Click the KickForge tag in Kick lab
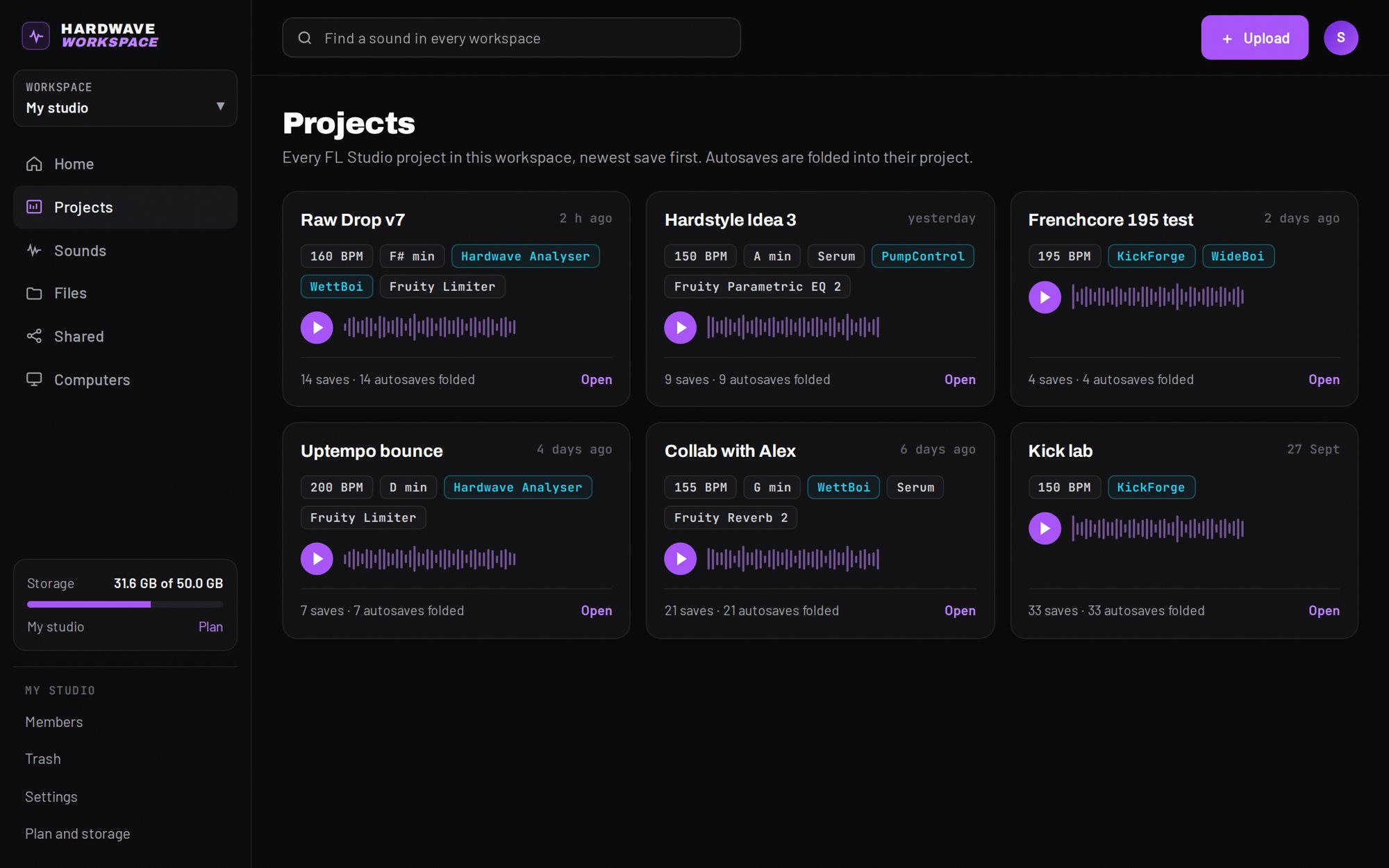 click(1151, 487)
